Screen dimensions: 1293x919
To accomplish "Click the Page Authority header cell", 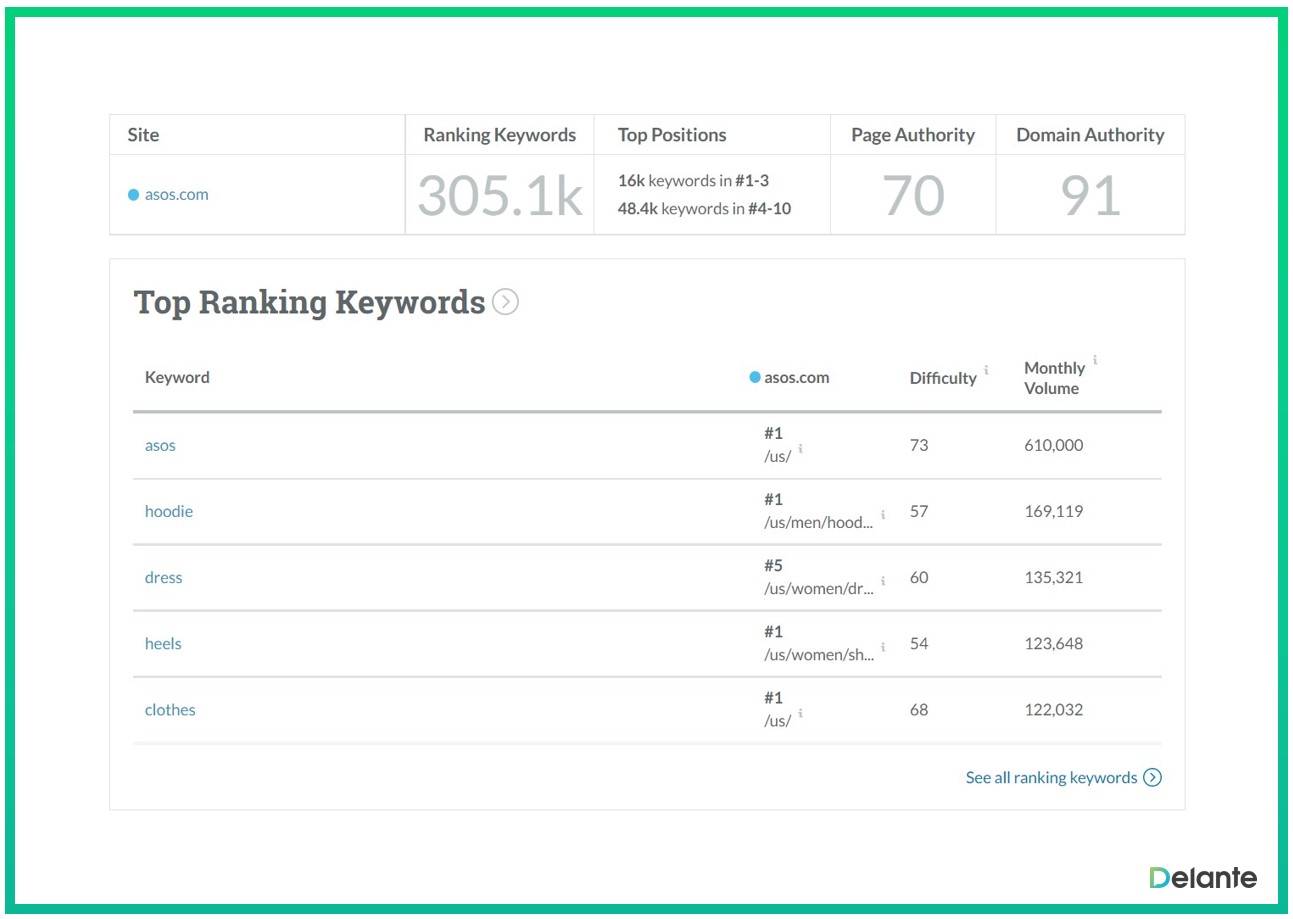I will (913, 135).
